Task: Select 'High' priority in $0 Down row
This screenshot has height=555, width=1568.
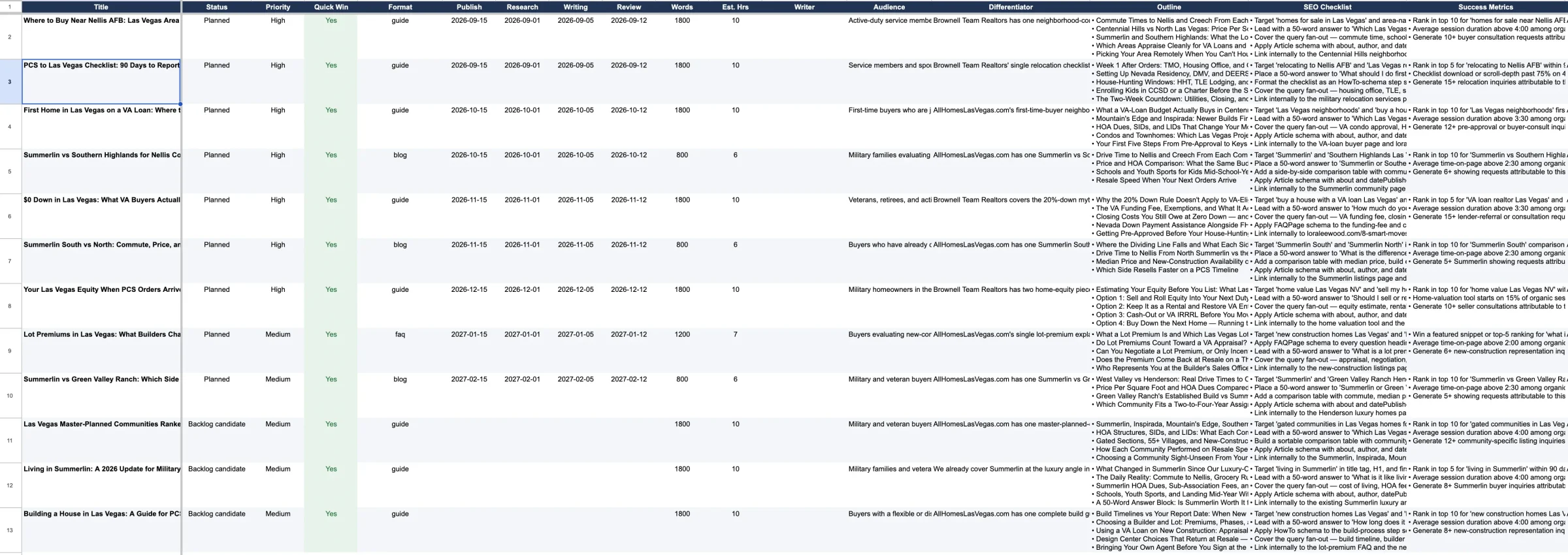Action: [278, 200]
